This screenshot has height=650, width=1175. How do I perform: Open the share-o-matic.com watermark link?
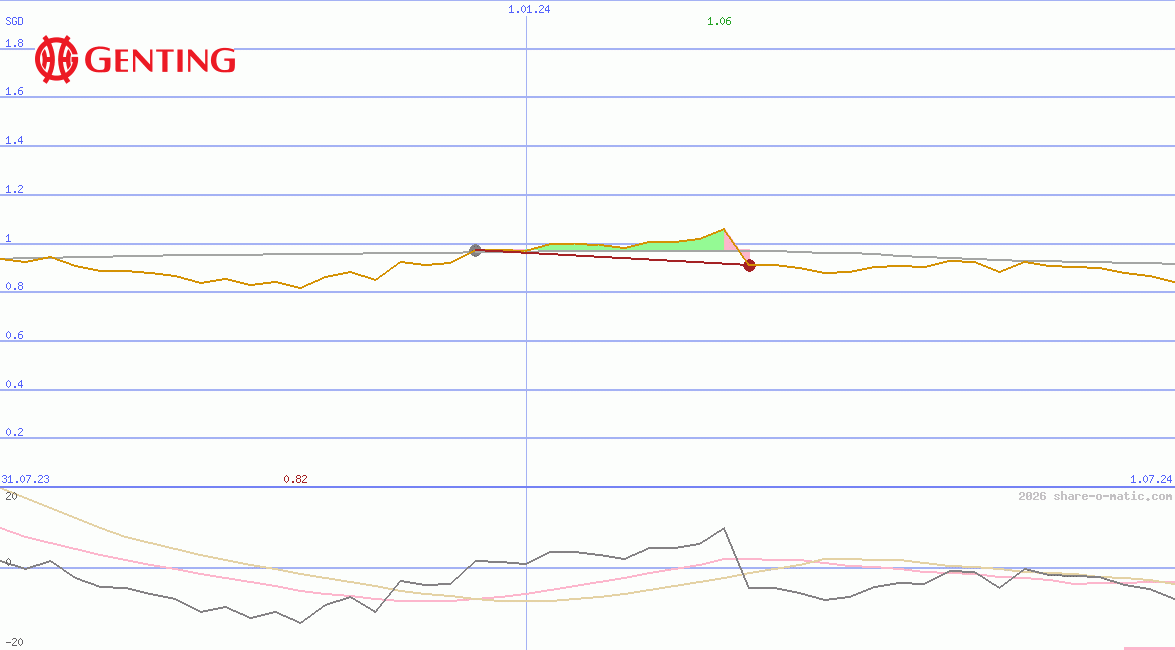(x=1095, y=496)
